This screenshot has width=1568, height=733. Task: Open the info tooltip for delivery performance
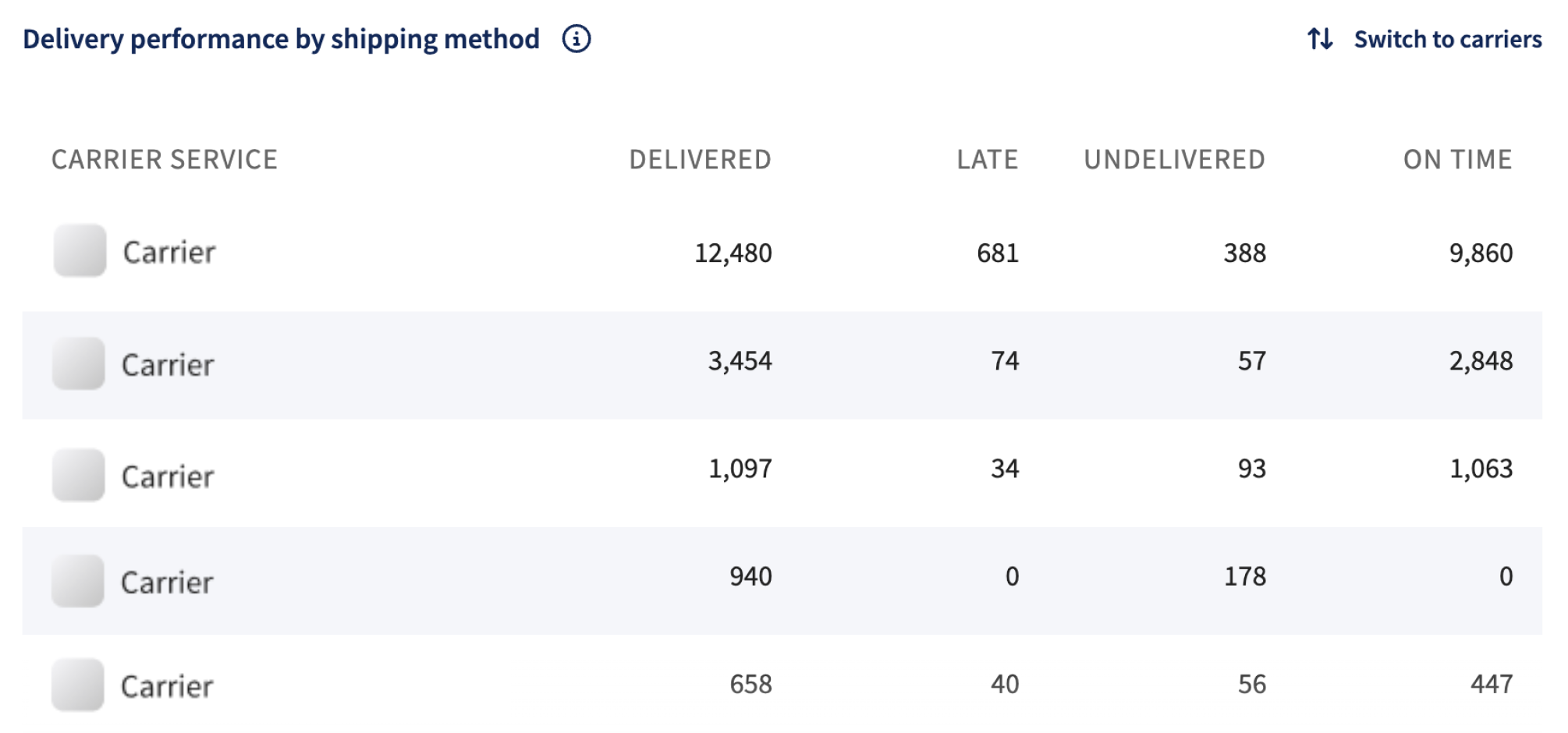[x=576, y=39]
